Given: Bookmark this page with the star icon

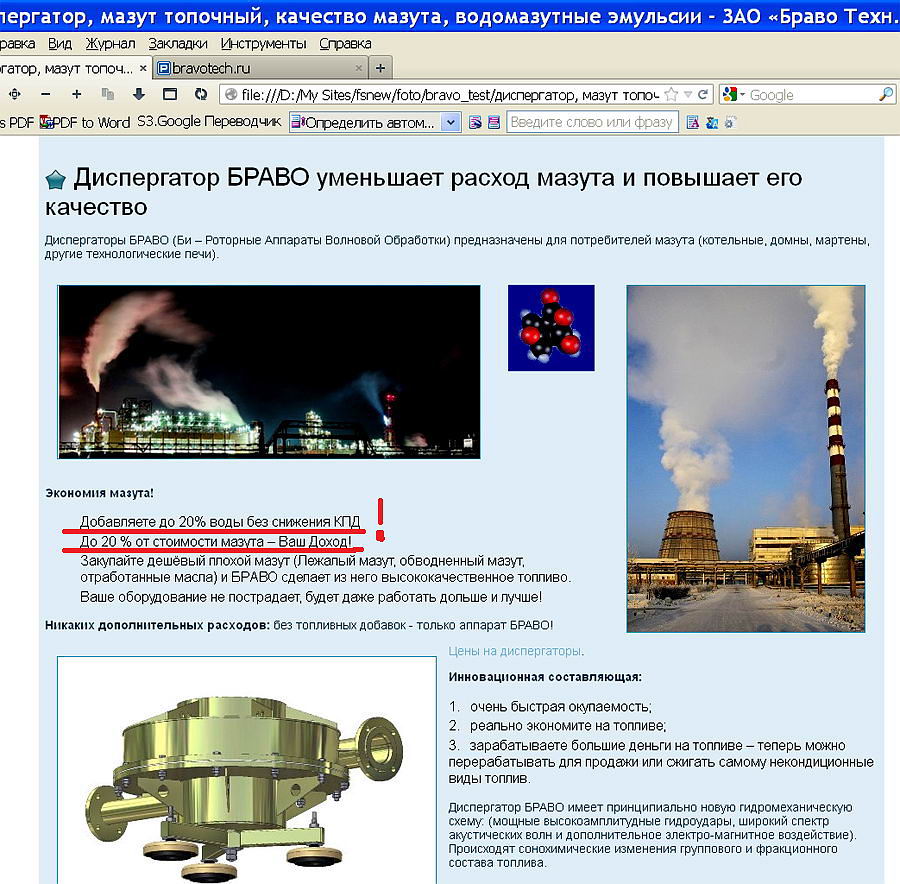Looking at the screenshot, I should point(670,95).
